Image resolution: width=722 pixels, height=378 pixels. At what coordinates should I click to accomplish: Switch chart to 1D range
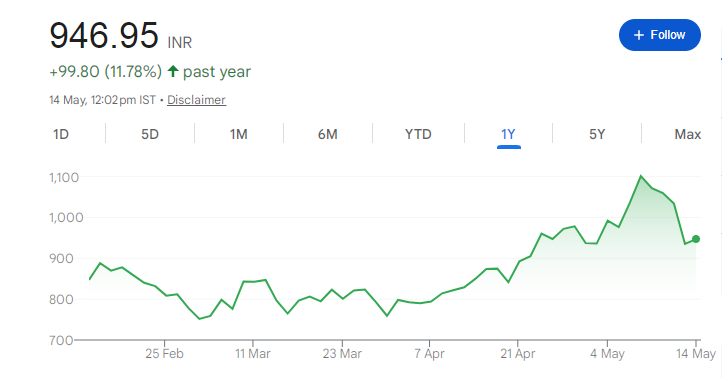(x=61, y=134)
